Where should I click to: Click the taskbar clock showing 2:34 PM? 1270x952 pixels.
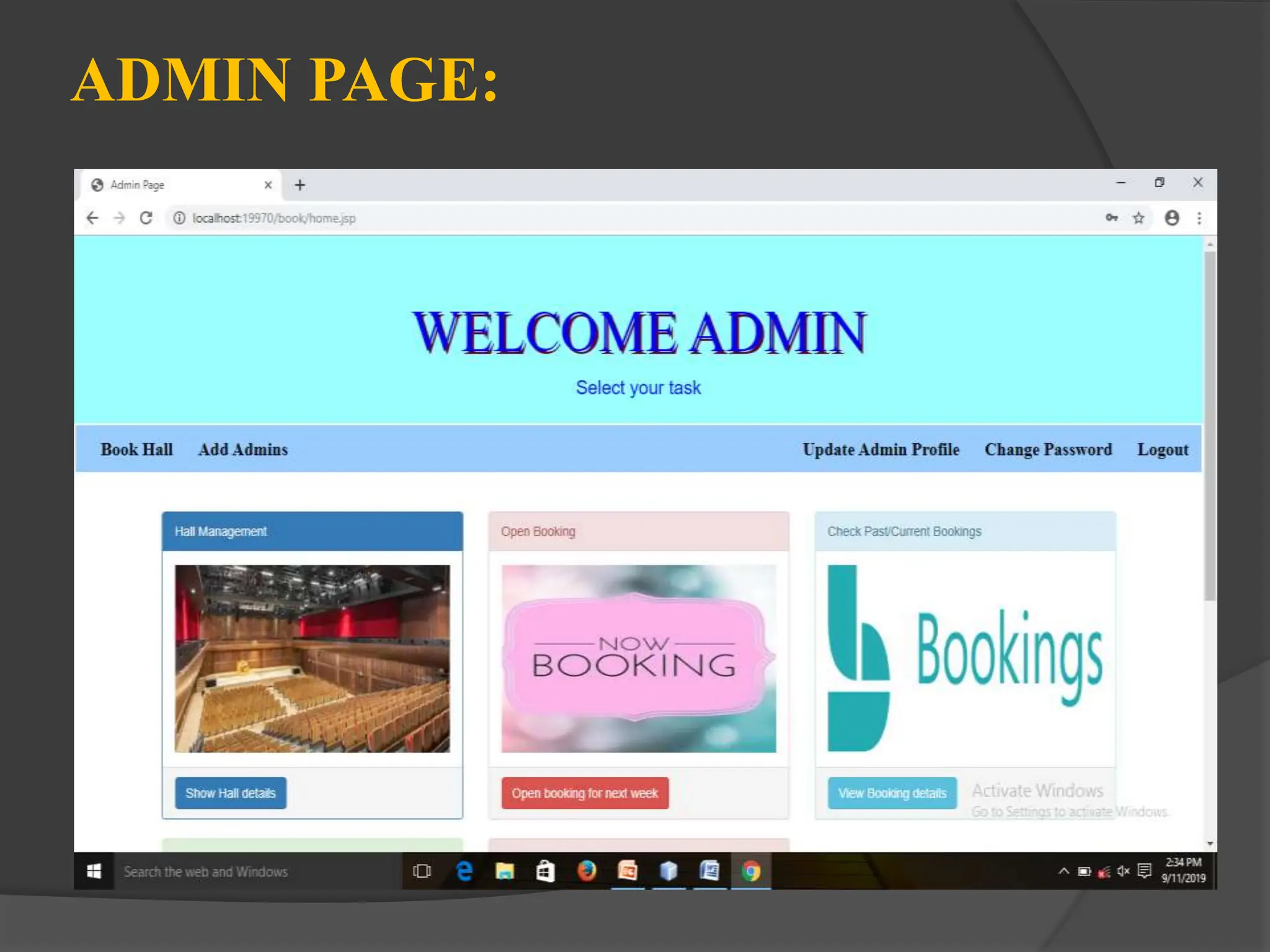[1183, 870]
